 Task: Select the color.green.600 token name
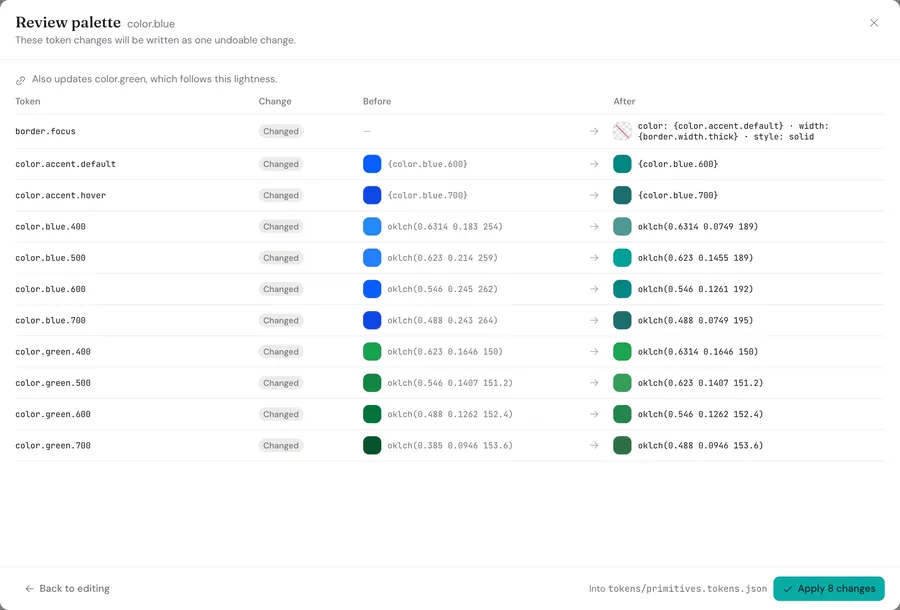[x=53, y=414]
